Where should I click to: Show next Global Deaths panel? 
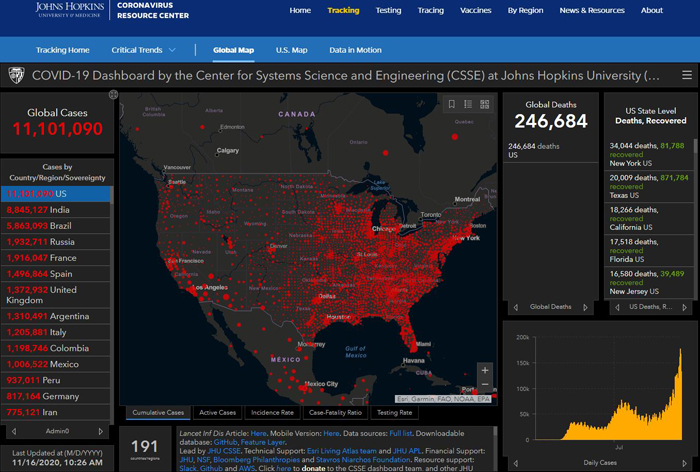tap(585, 307)
